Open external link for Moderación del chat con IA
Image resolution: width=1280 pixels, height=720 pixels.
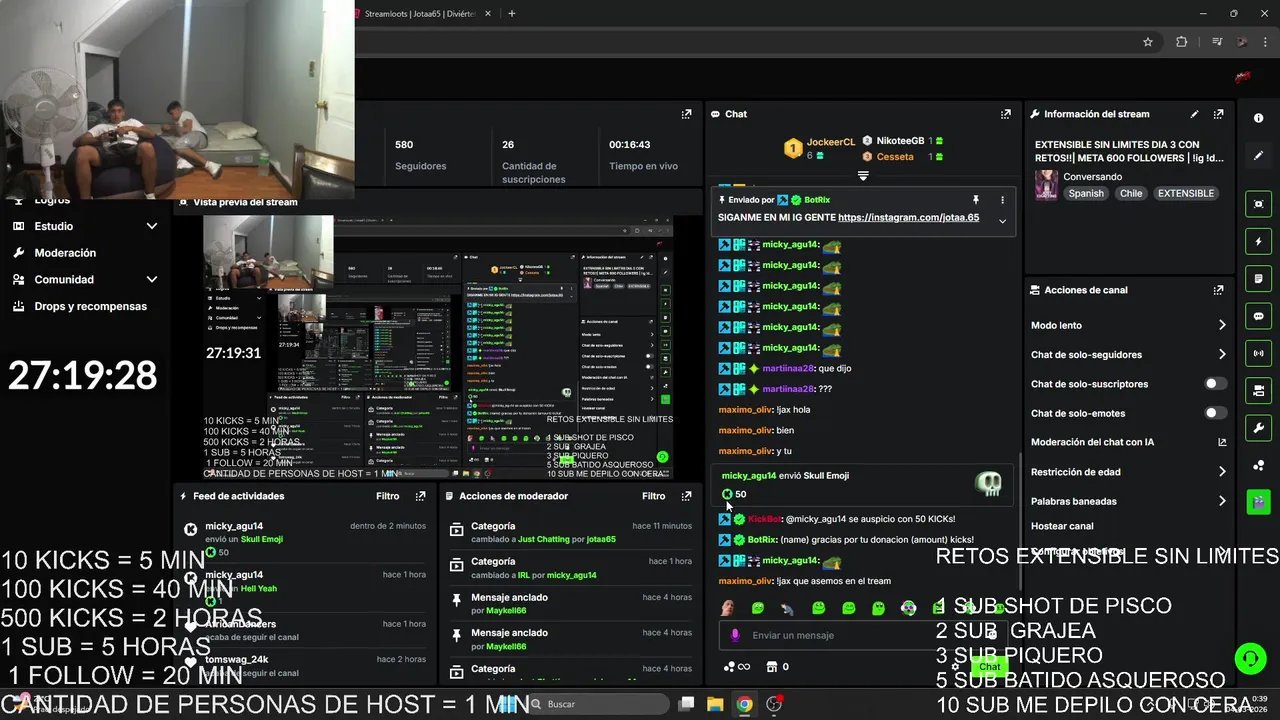[x=1221, y=442]
